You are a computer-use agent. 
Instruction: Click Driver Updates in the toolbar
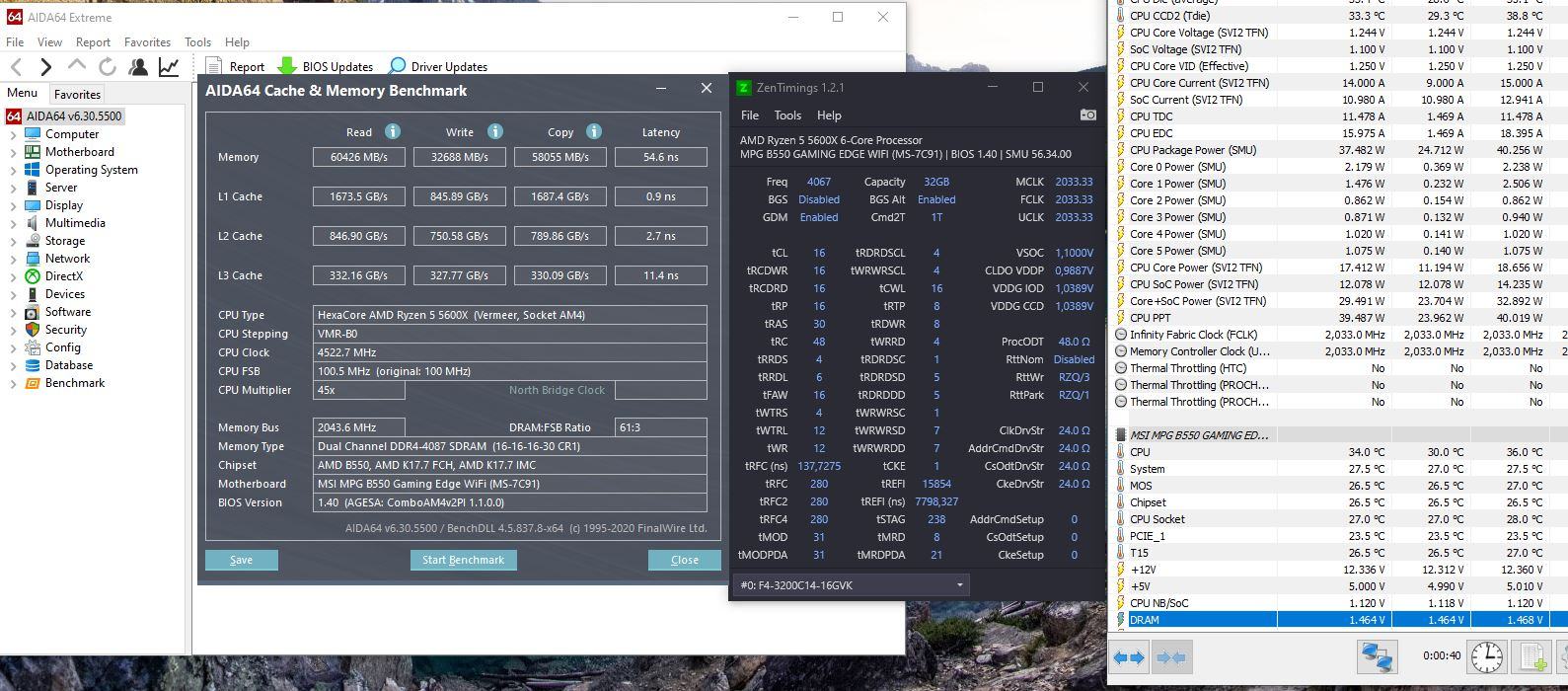pos(437,67)
